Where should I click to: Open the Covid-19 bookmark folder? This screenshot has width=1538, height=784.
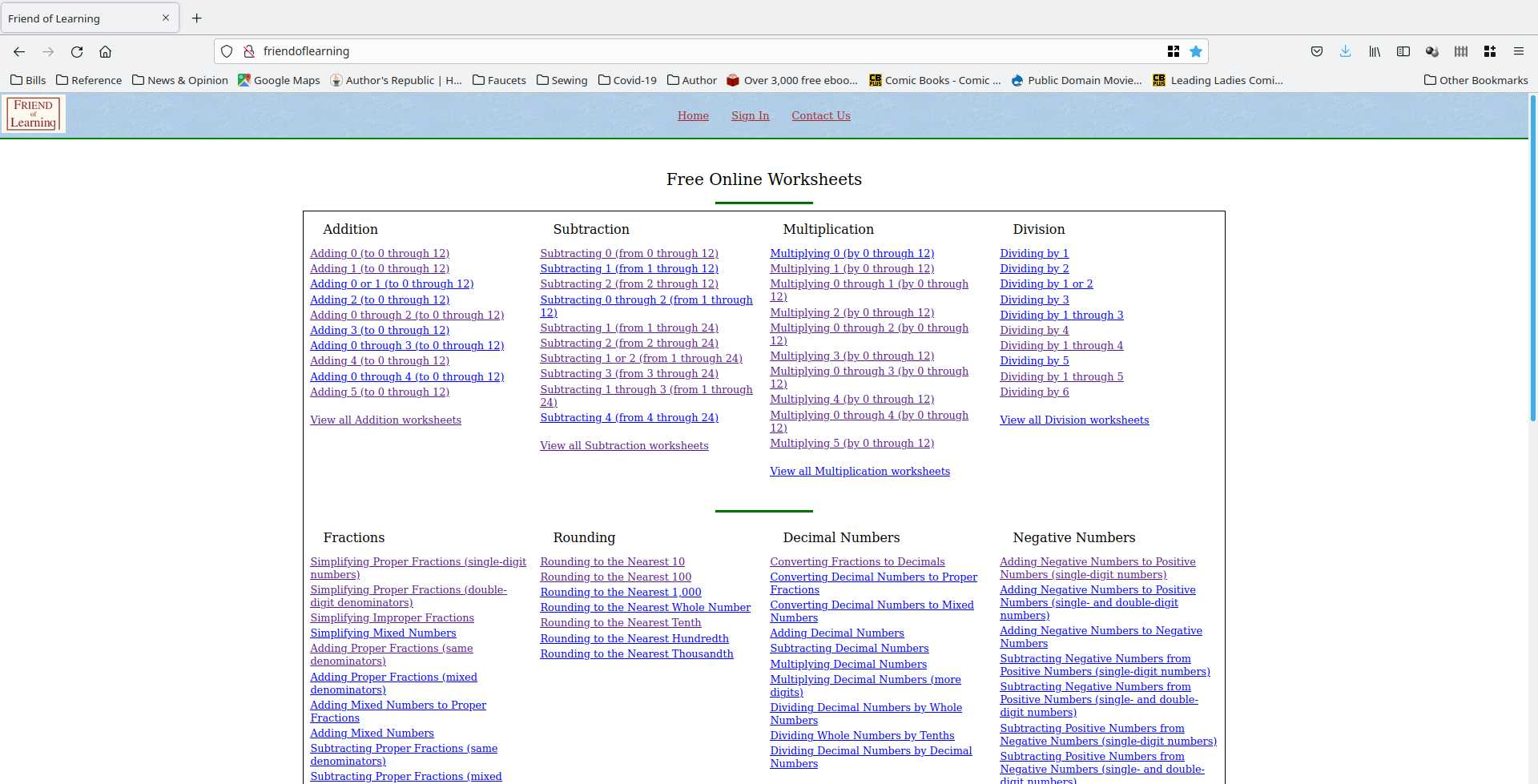click(627, 80)
